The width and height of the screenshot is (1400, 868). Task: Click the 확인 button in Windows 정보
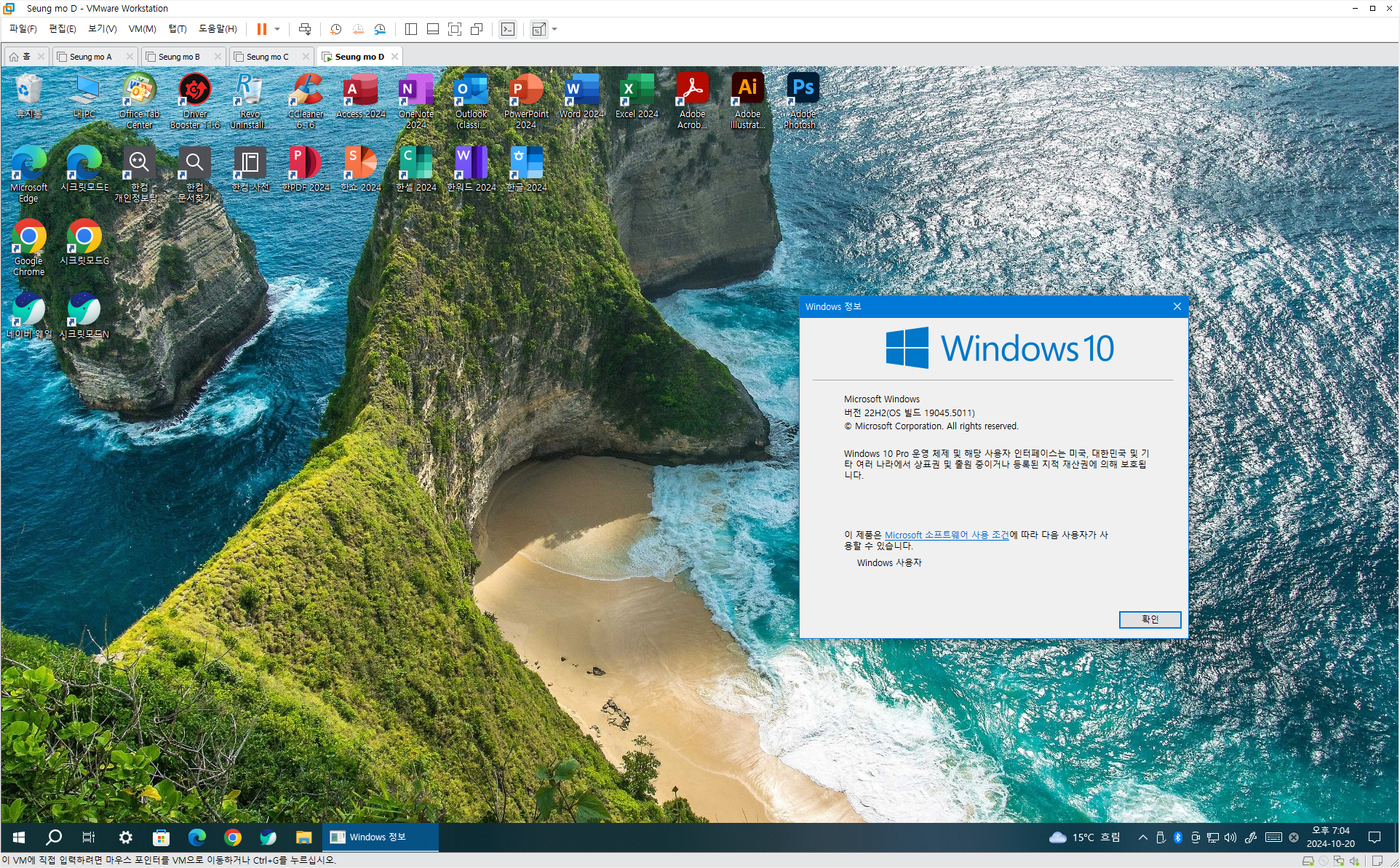[x=1149, y=619]
